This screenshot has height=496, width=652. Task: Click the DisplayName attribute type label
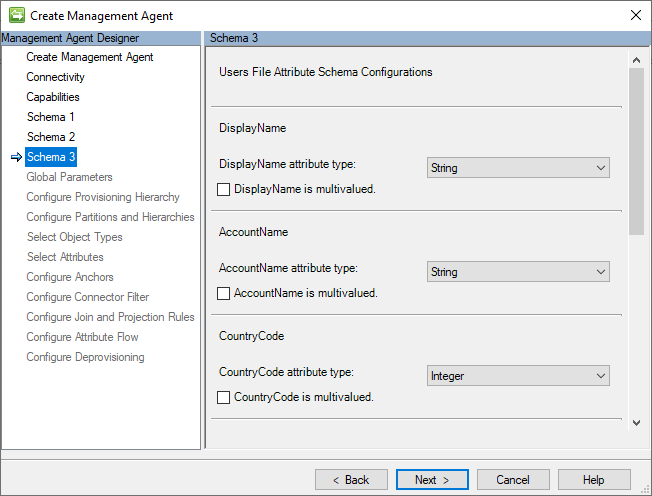point(287,164)
